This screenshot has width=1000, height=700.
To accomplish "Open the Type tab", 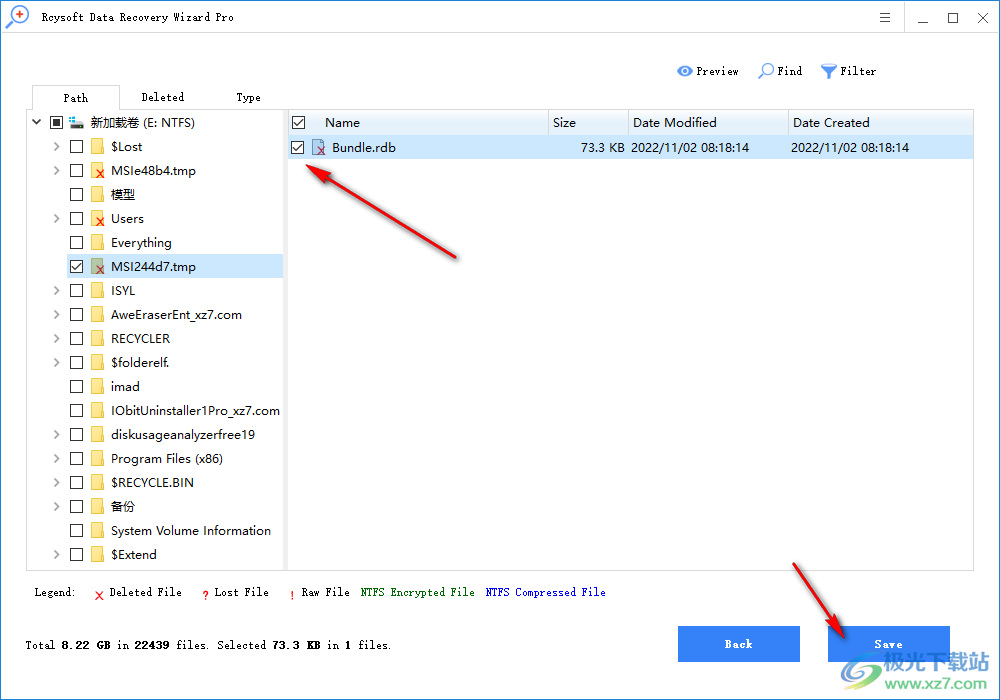I will pos(248,97).
